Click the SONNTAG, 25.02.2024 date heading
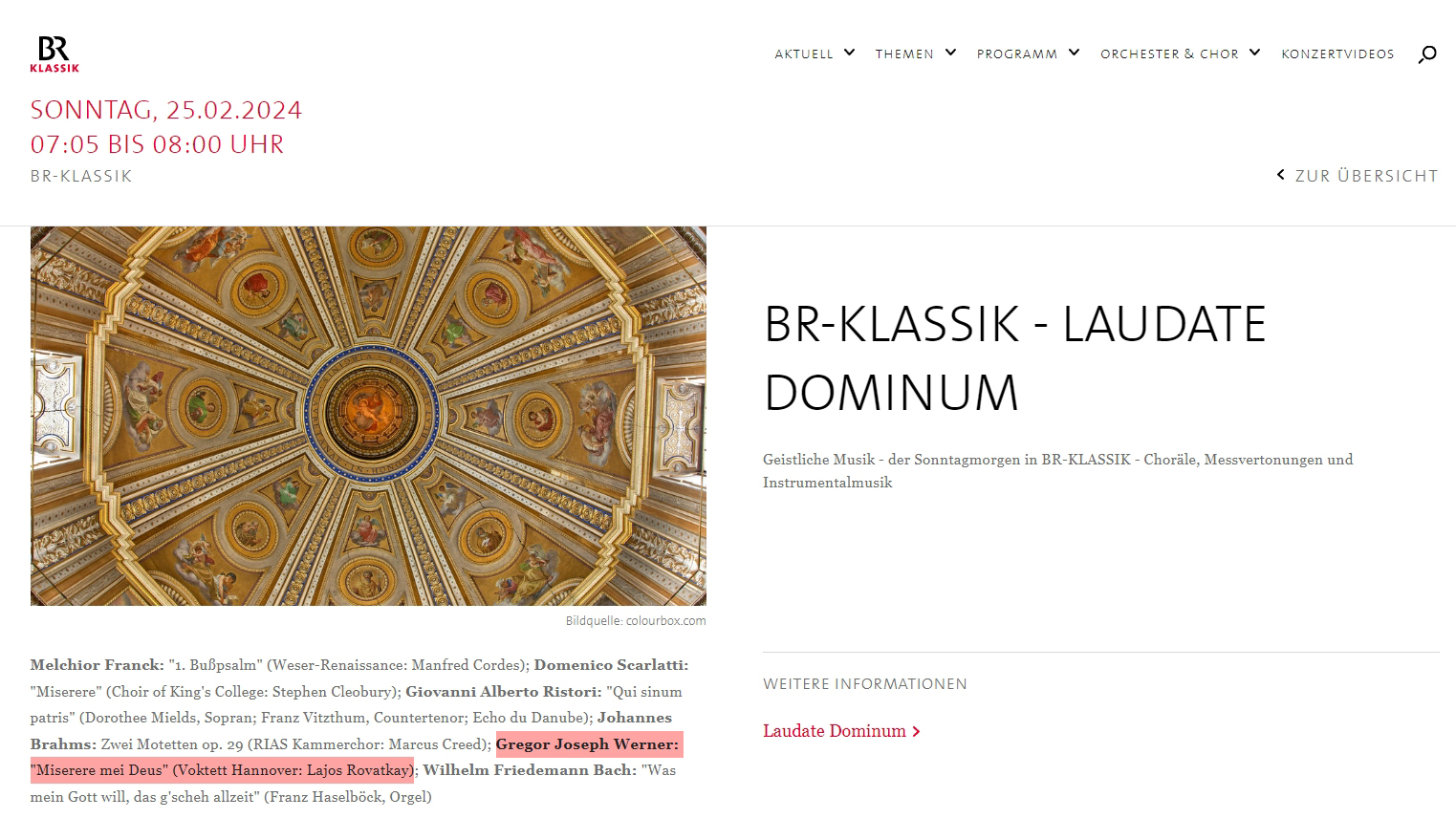The width and height of the screenshot is (1456, 840). 166,110
